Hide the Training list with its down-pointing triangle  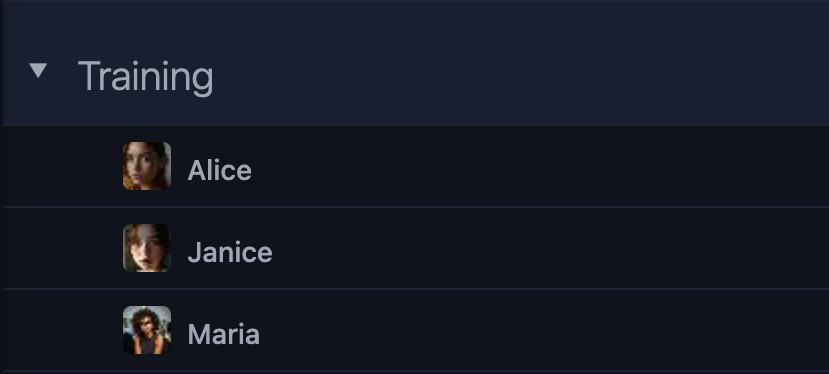(x=38, y=70)
